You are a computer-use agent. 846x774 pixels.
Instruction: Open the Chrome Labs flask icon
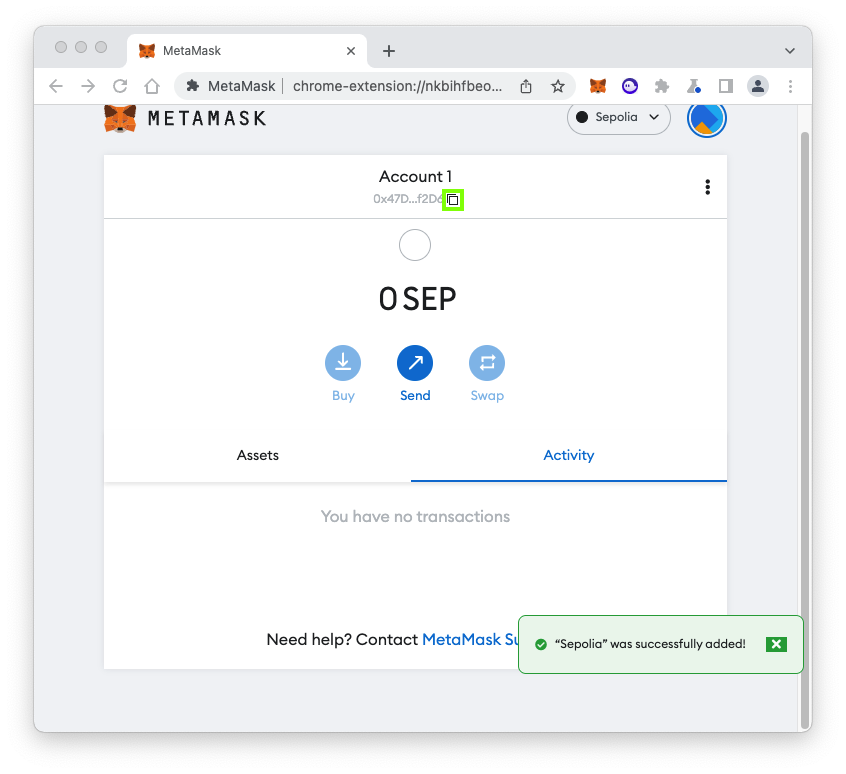(694, 86)
